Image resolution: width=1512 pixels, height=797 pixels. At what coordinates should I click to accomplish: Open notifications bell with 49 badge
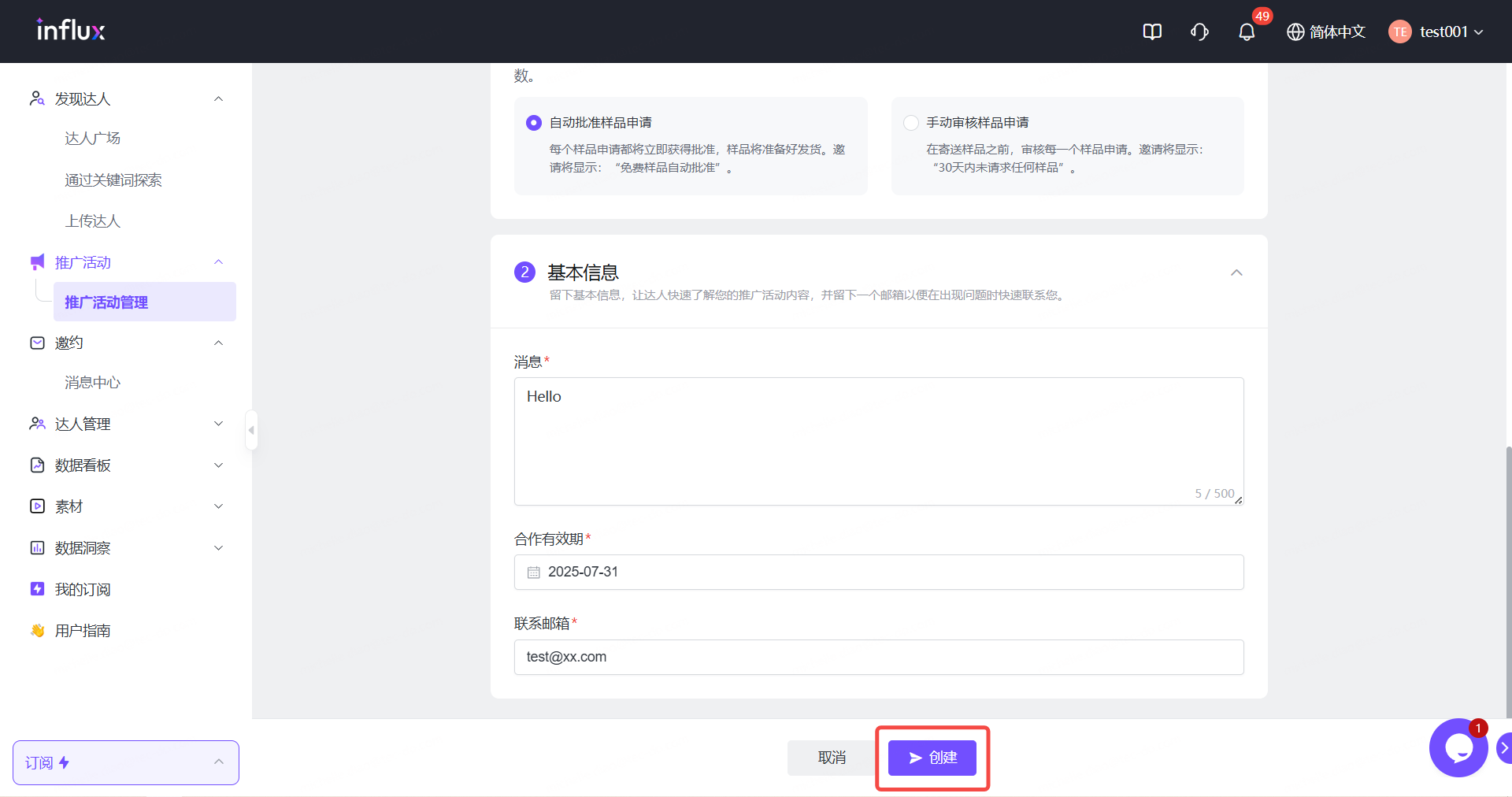pos(1247,32)
